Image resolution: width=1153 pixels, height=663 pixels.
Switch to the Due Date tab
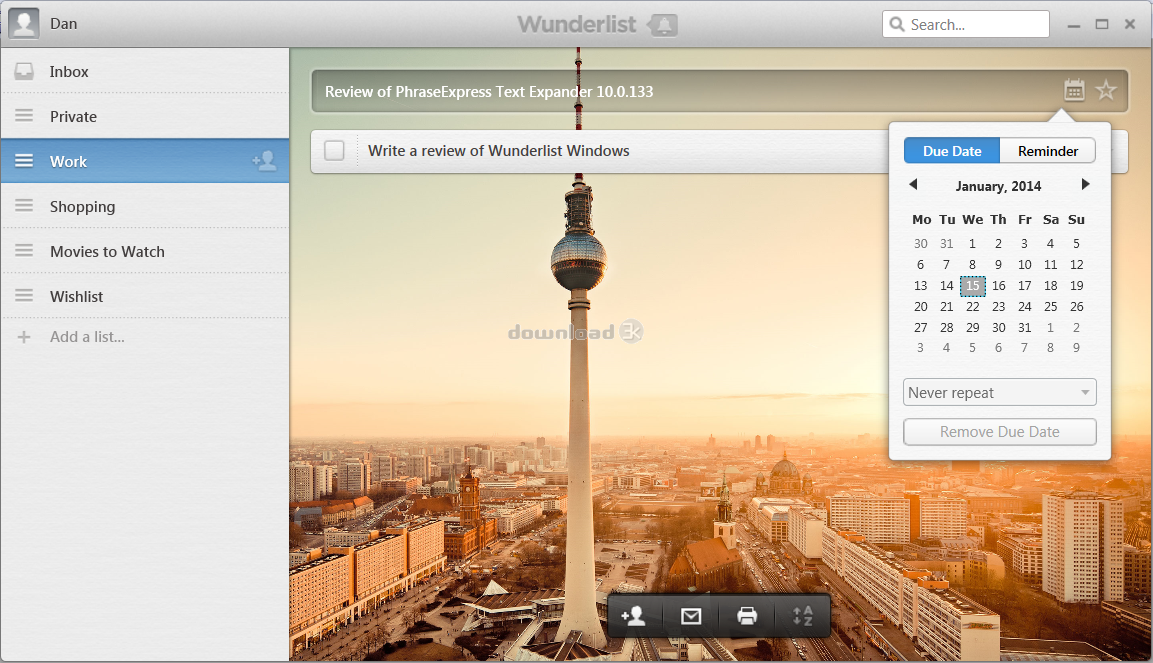[952, 151]
